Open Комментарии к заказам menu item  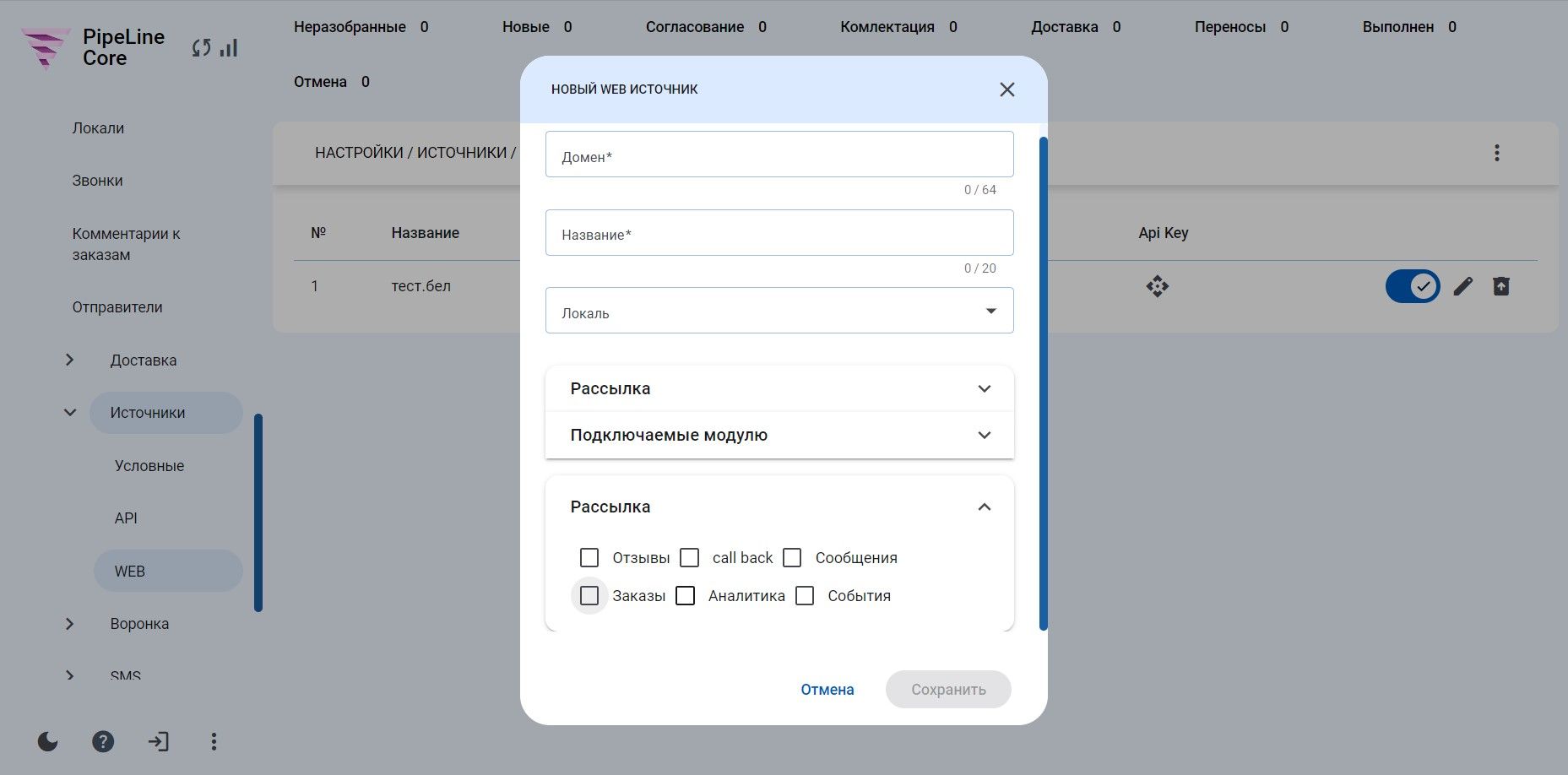[x=126, y=244]
